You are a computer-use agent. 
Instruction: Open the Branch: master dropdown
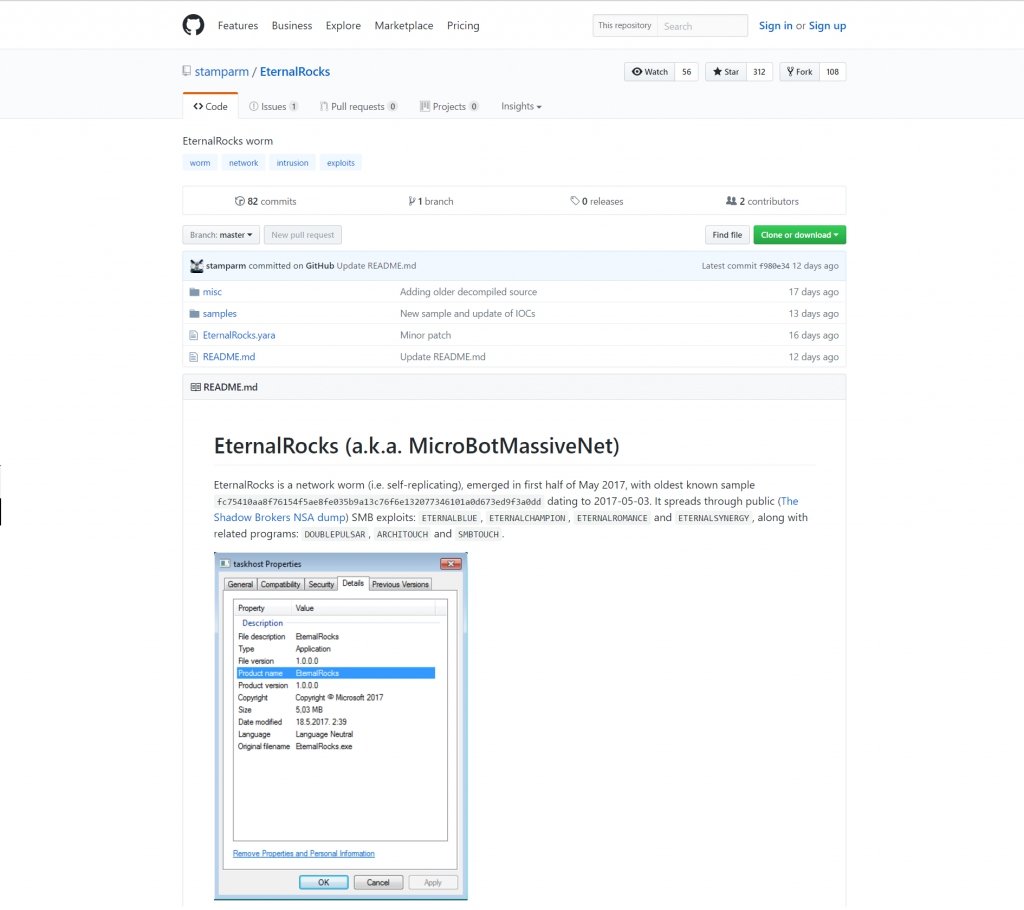[221, 235]
